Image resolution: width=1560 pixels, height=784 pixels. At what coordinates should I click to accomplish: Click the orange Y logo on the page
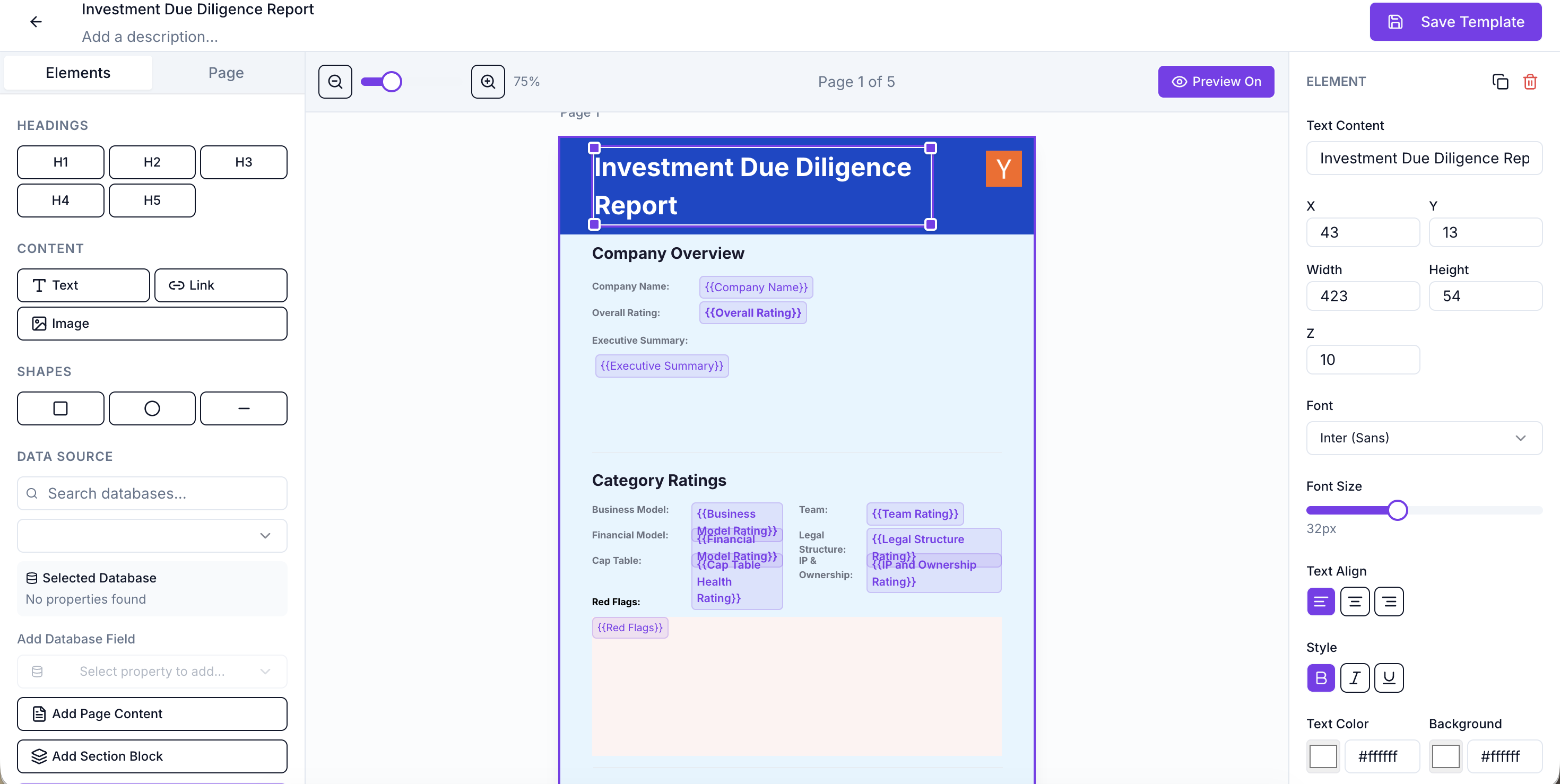click(x=1003, y=168)
